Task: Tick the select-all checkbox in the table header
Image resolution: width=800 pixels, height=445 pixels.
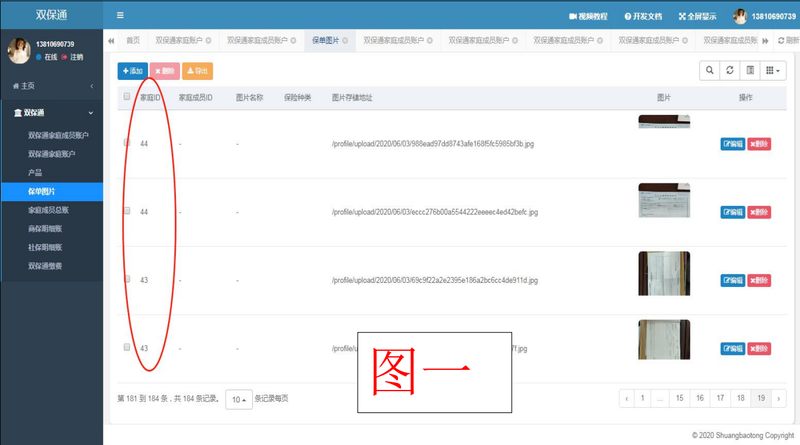Action: point(127,96)
